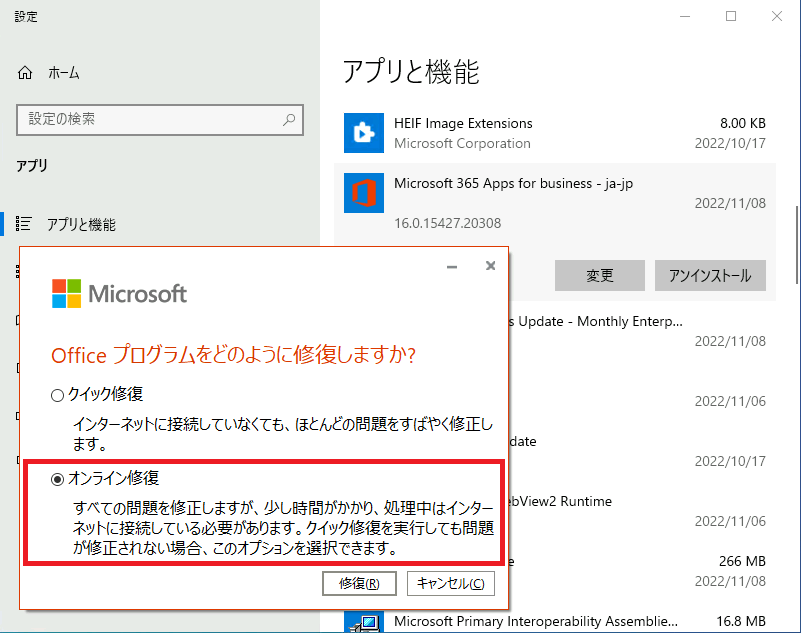Select アプリと機能 in the sidebar
Viewport: 801px width, 633px height.
pos(81,224)
